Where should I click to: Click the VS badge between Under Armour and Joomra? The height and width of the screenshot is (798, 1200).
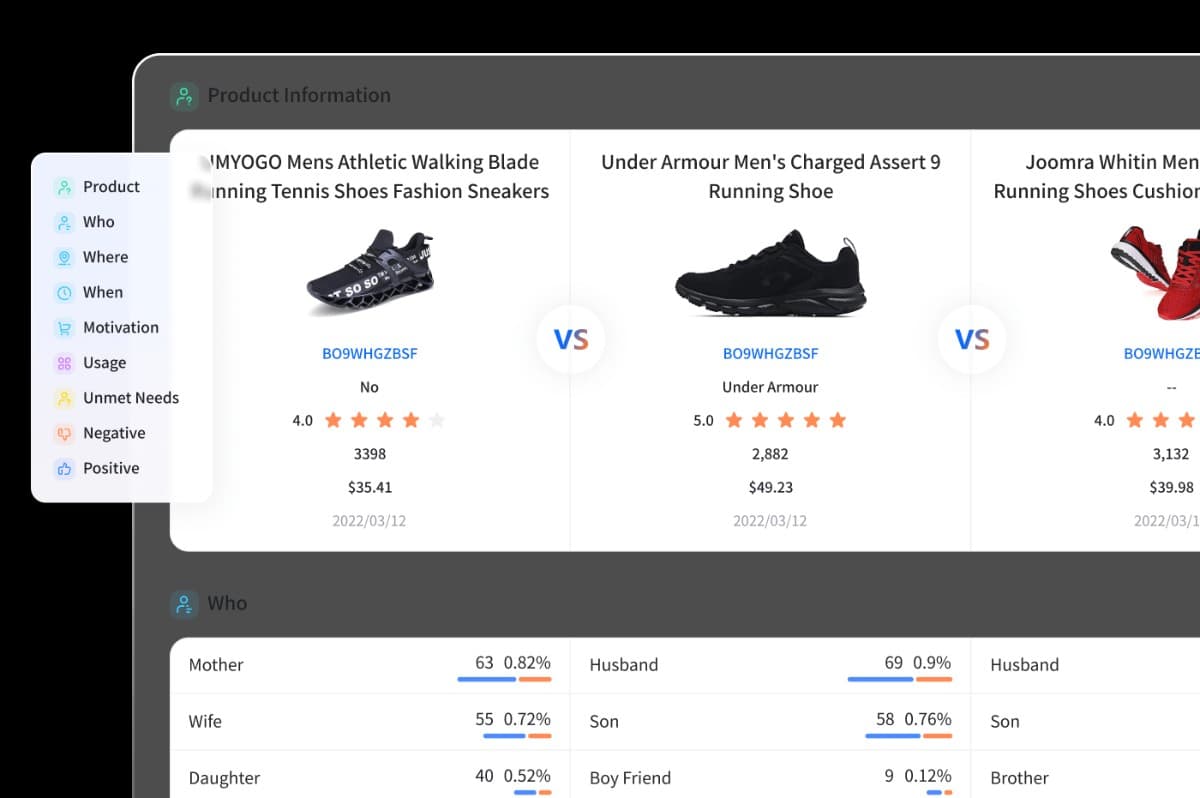972,340
